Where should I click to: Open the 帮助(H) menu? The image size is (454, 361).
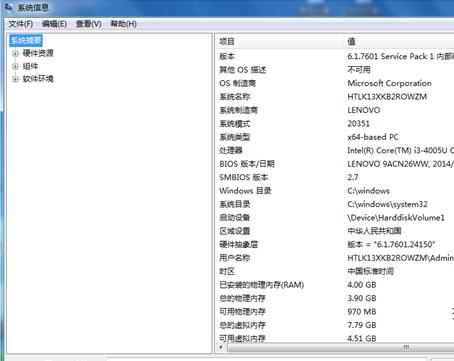(x=124, y=24)
